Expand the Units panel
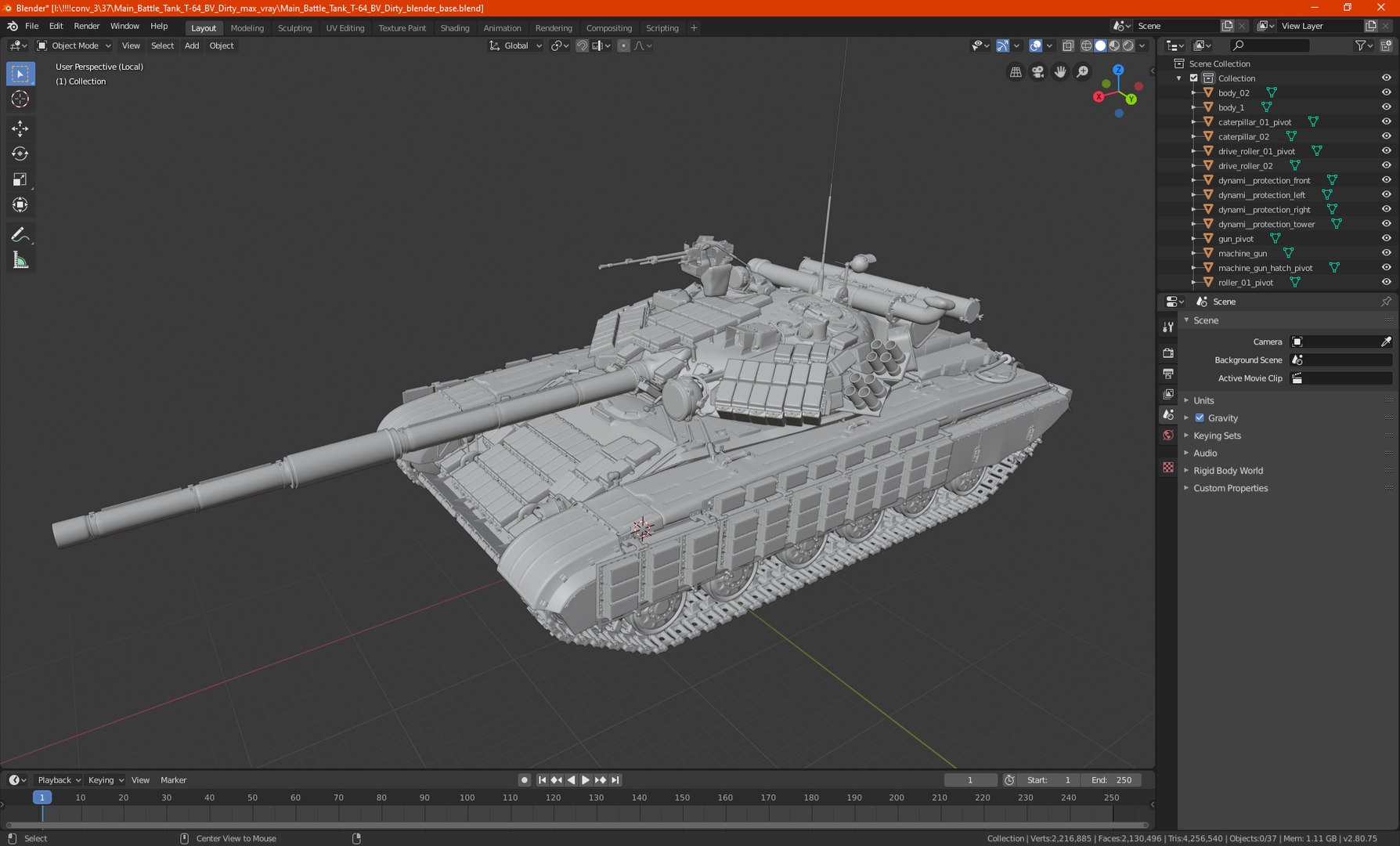The width and height of the screenshot is (1400, 846). (1203, 400)
